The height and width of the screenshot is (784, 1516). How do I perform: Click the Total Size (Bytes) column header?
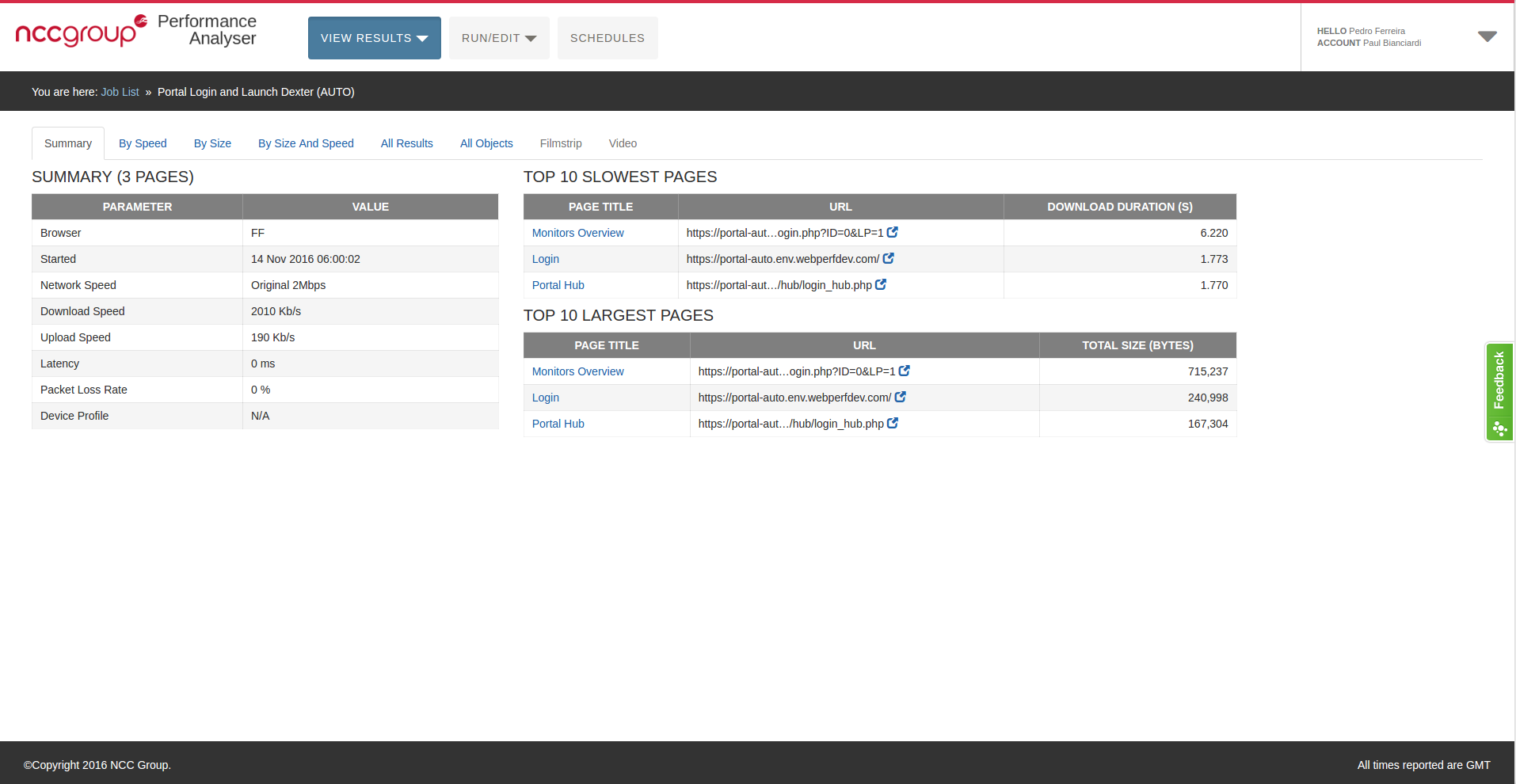[x=1137, y=345]
